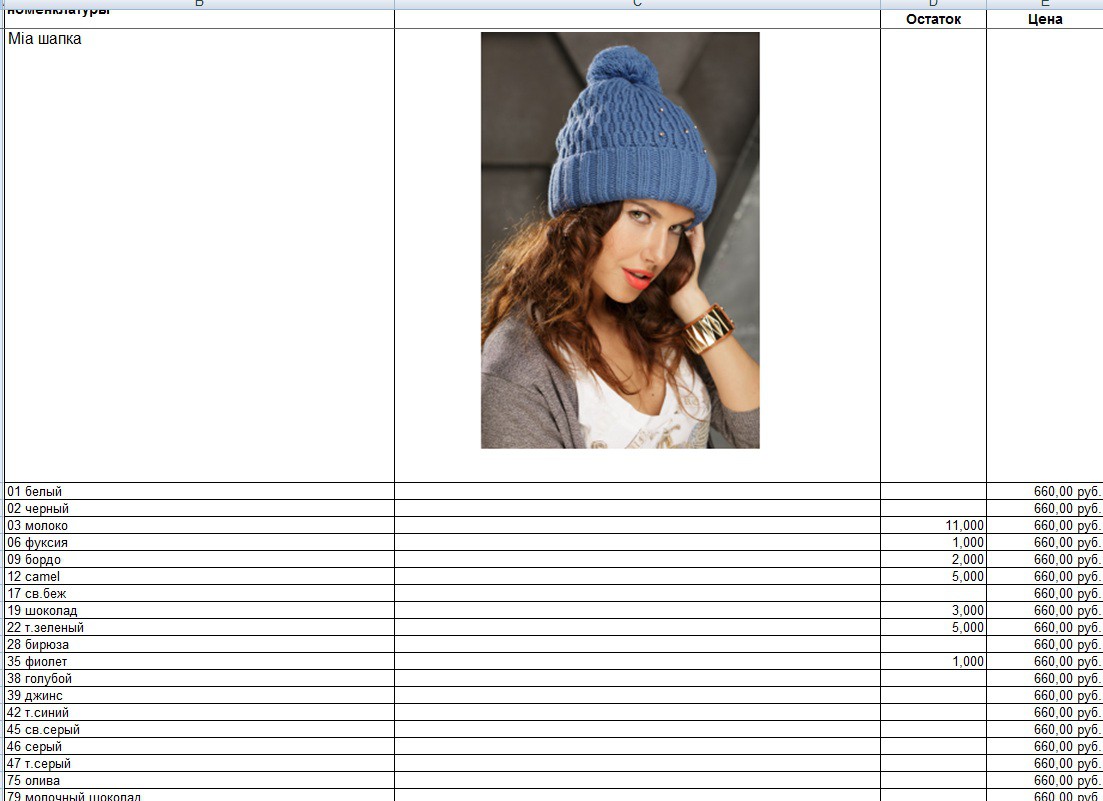Click the 660,00 руб. price for 28 бирюза
Screen dimensions: 1103x801
(1067, 645)
